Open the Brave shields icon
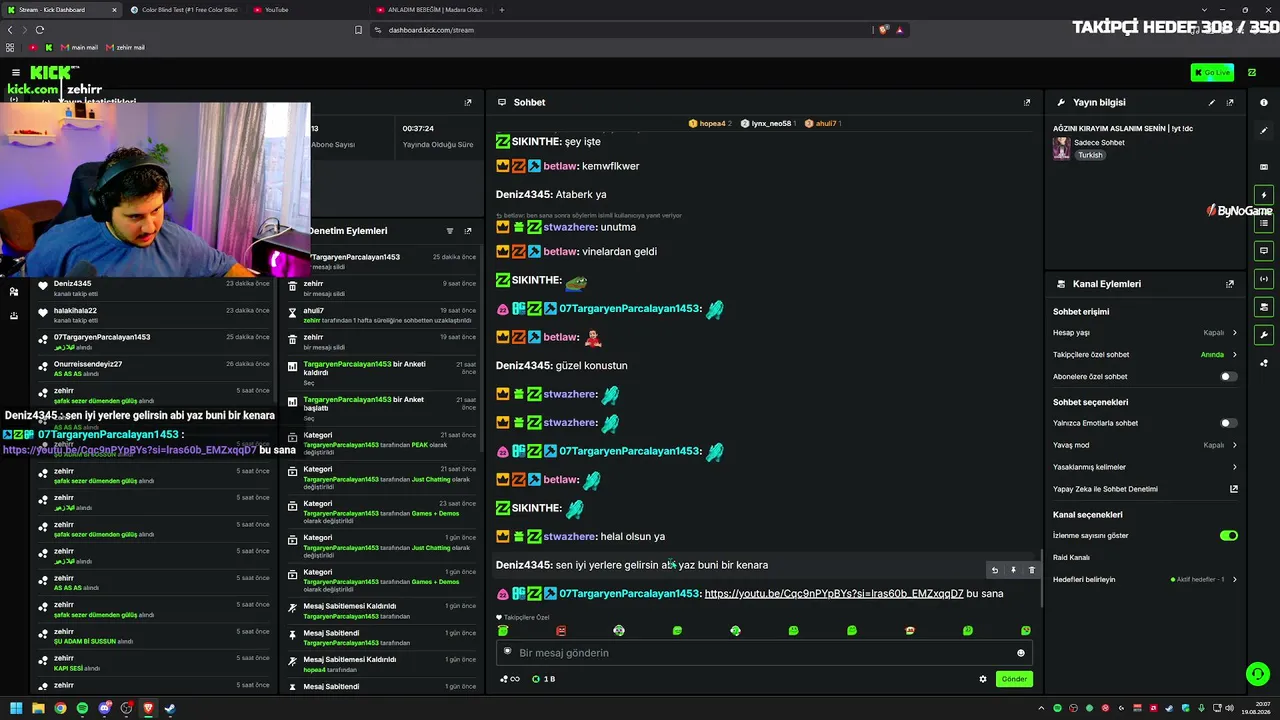The height and width of the screenshot is (720, 1280). (883, 30)
